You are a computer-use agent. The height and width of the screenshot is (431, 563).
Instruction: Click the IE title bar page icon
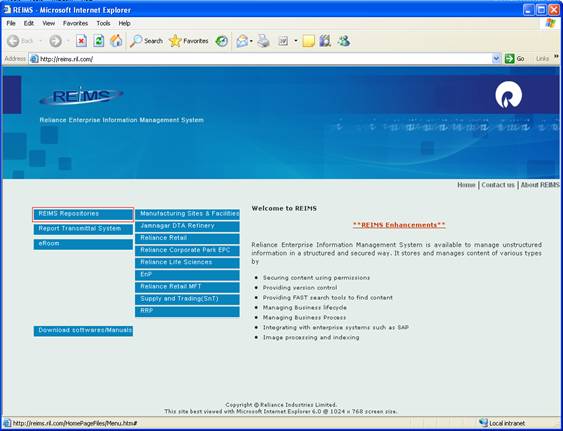[7, 9]
